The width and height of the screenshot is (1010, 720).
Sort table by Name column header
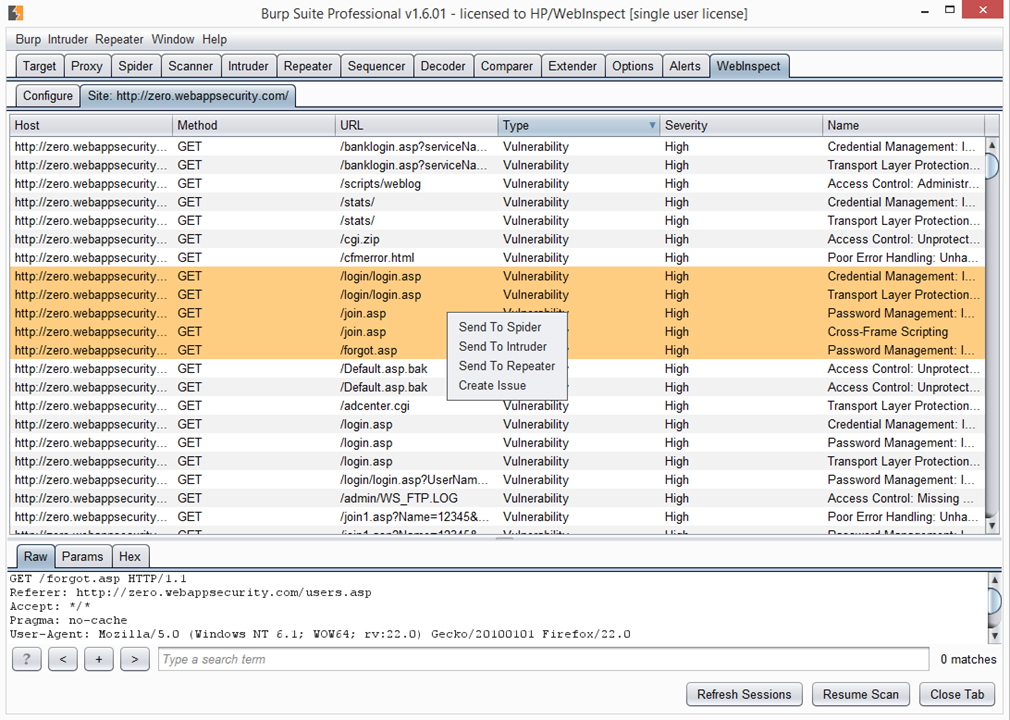coord(903,126)
